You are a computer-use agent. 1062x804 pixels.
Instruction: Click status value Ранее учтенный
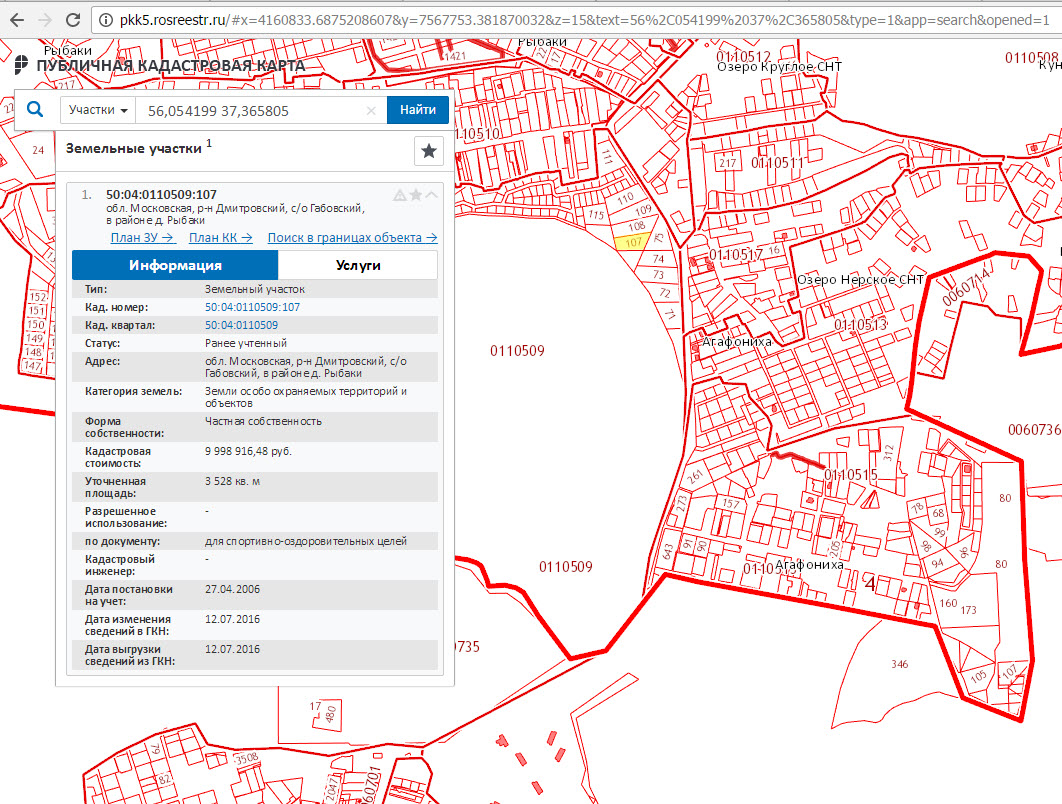tap(246, 343)
